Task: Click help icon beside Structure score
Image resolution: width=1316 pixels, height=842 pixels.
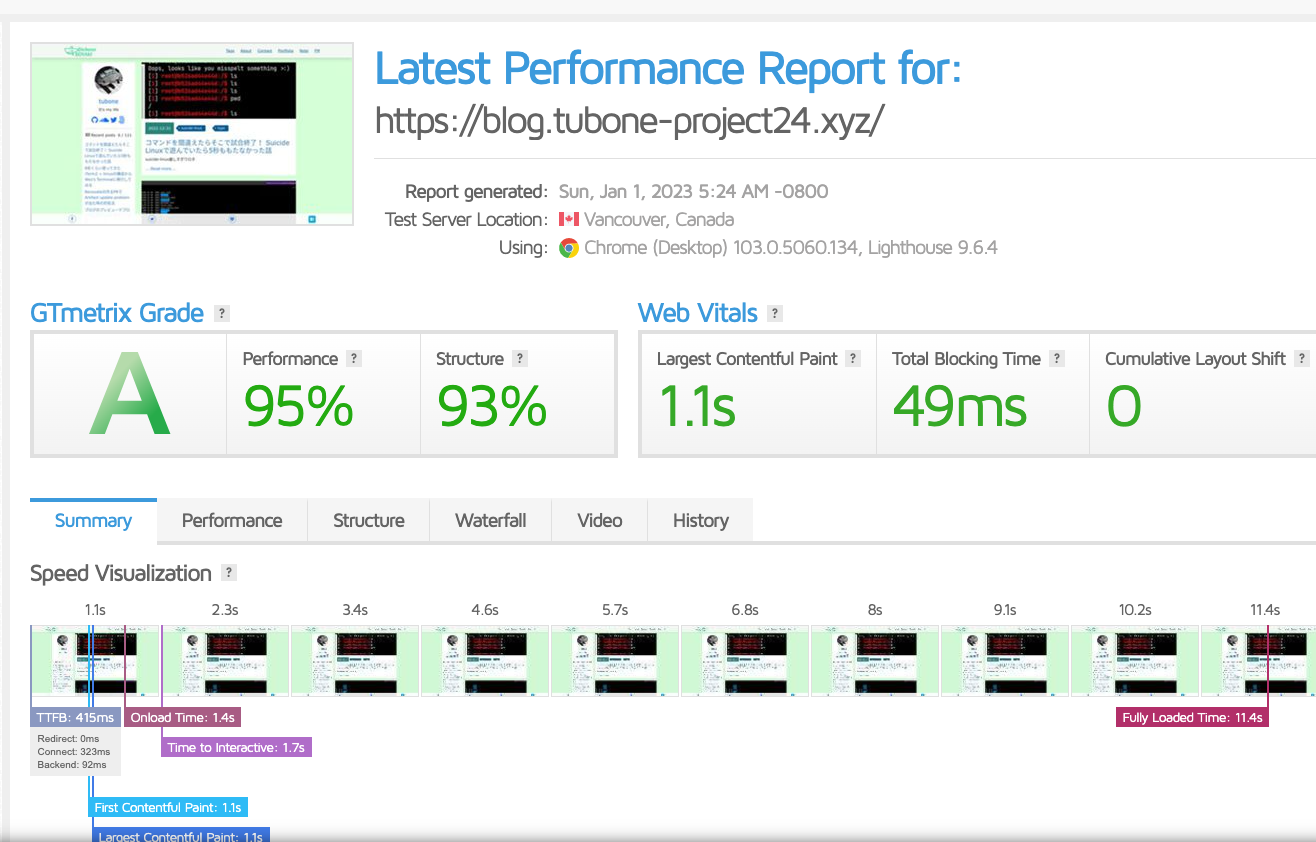Action: (x=519, y=359)
